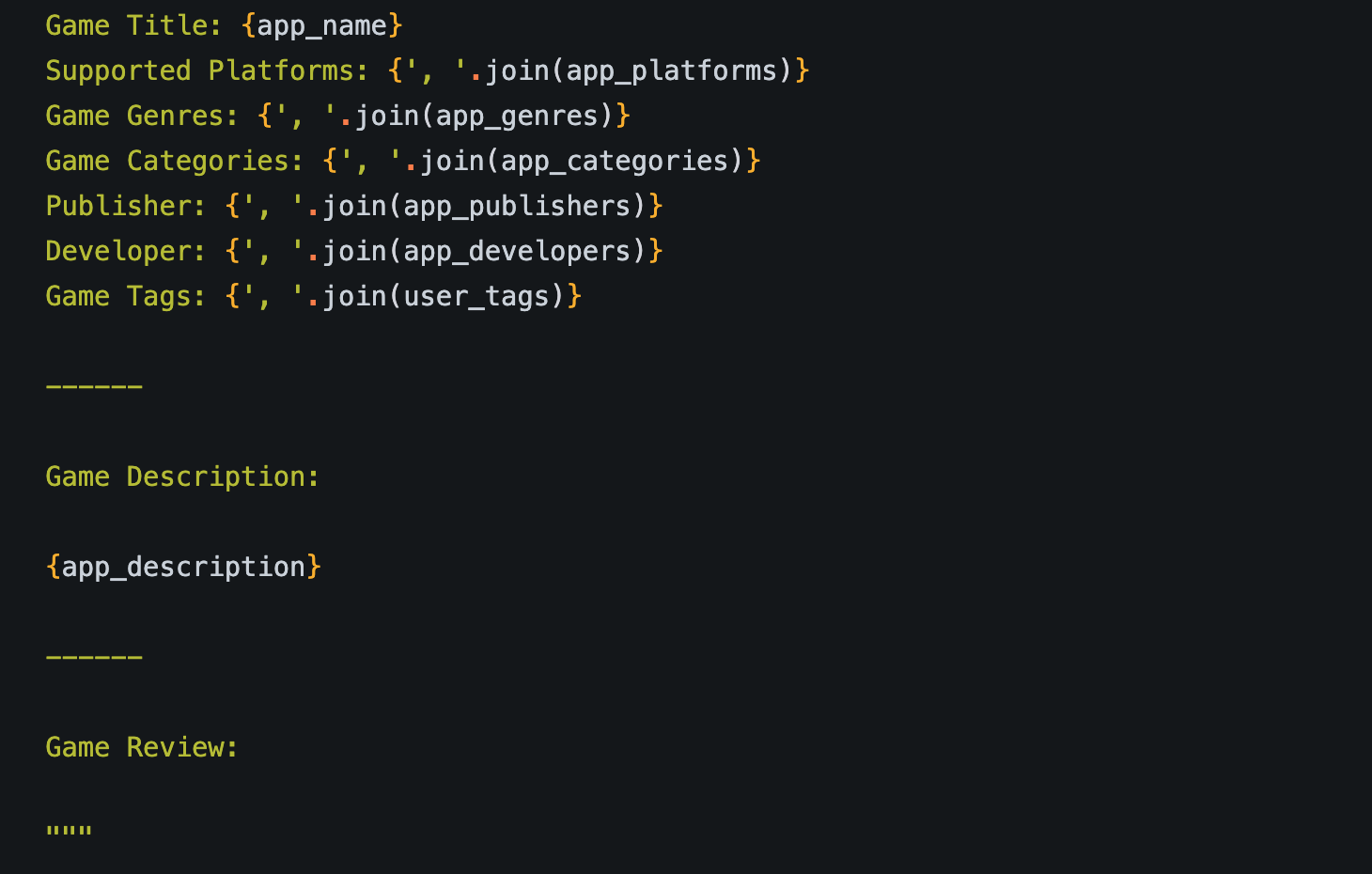Click the "Game Tags:" text
1372x874 pixels.
pos(126,296)
